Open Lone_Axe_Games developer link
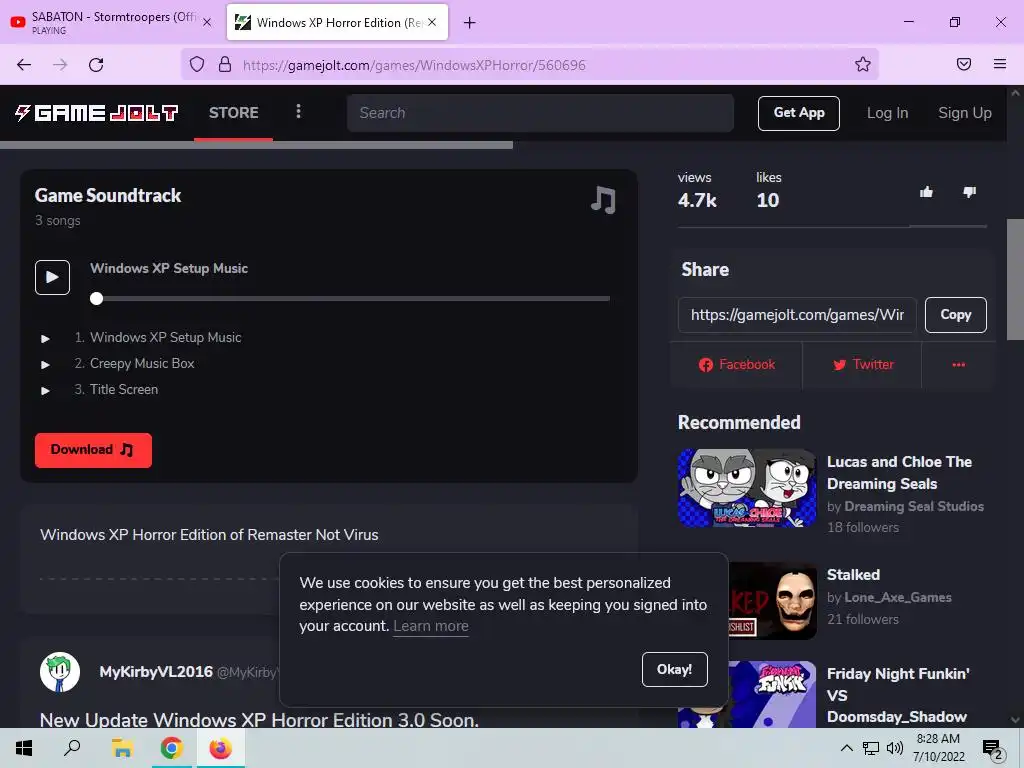Viewport: 1024px width, 768px height. click(898, 597)
